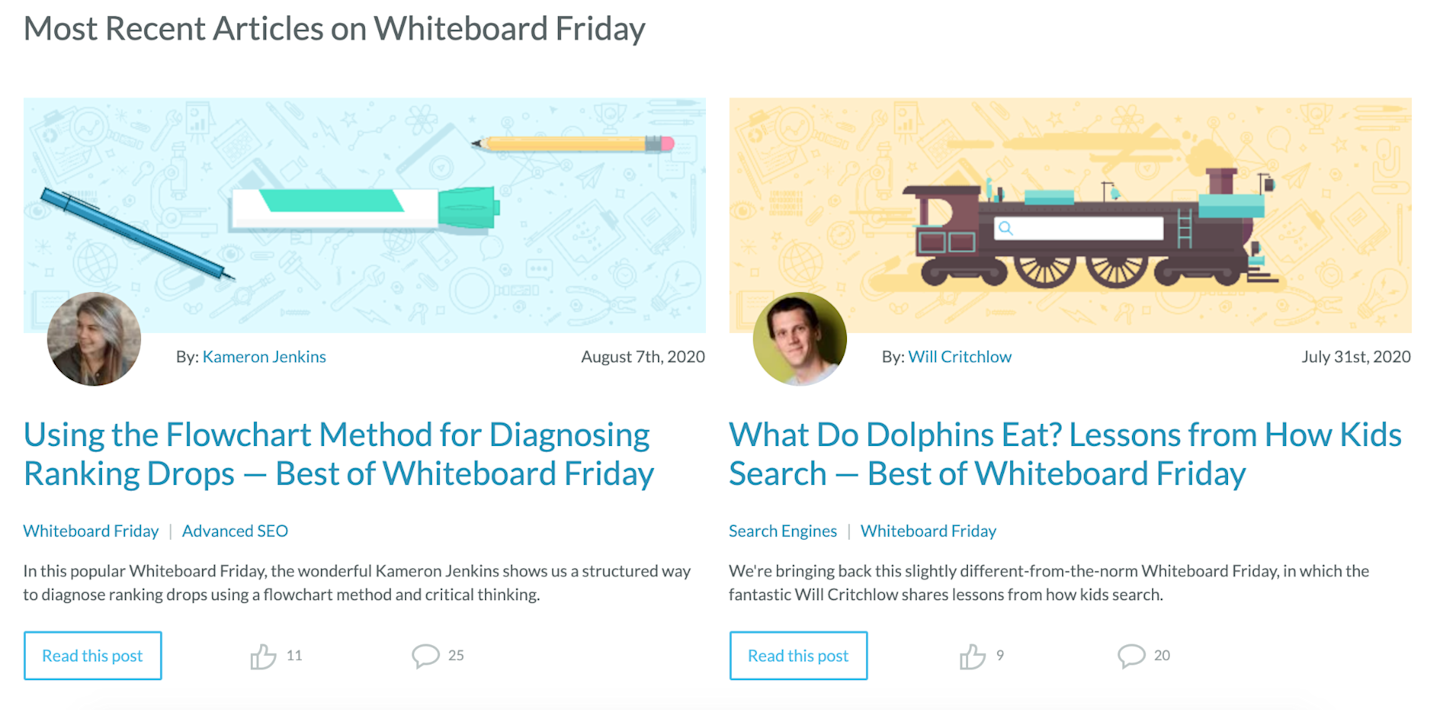Click Read this post for Flowchart article

coord(93,656)
